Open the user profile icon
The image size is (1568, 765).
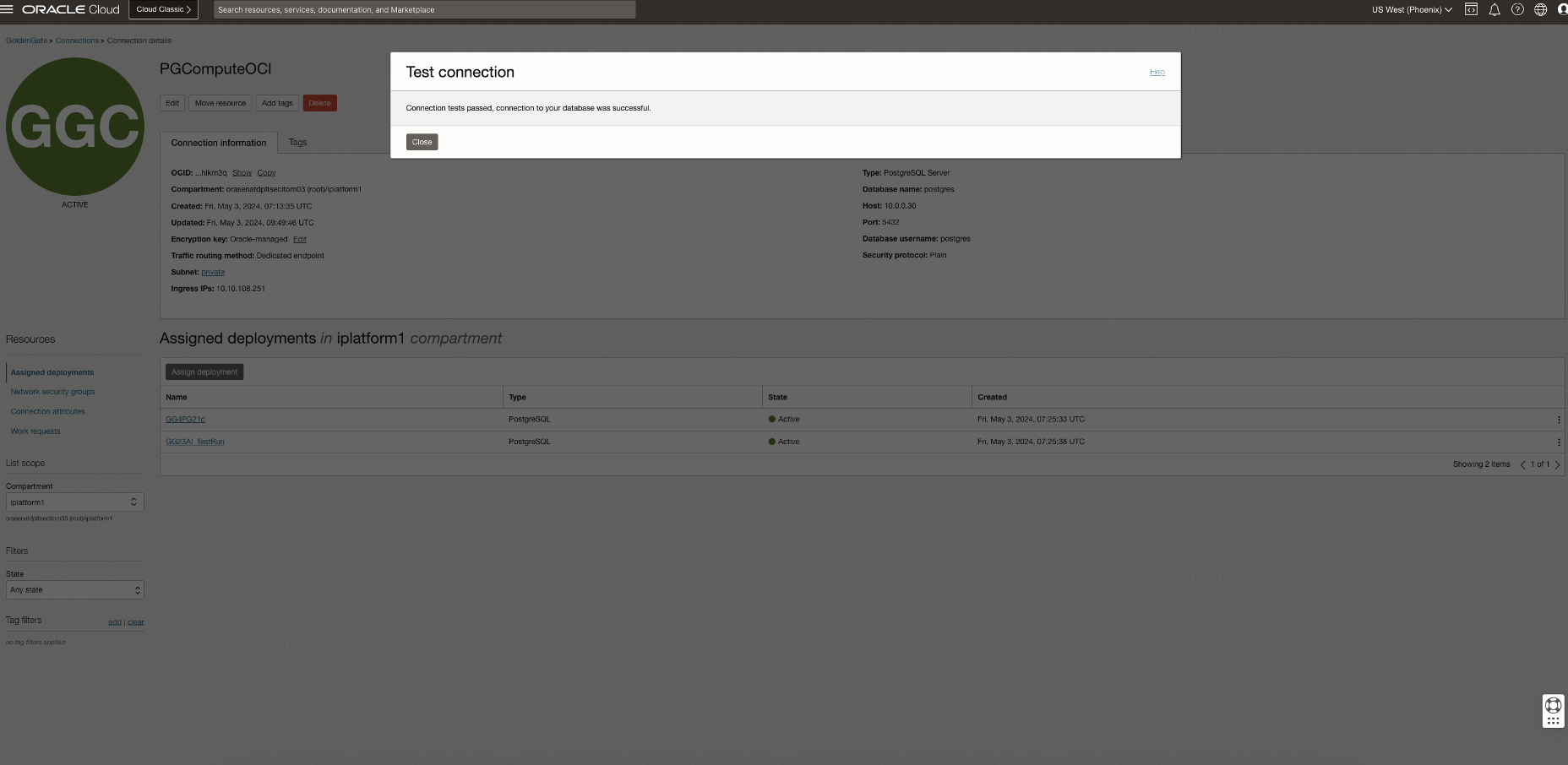point(1562,9)
